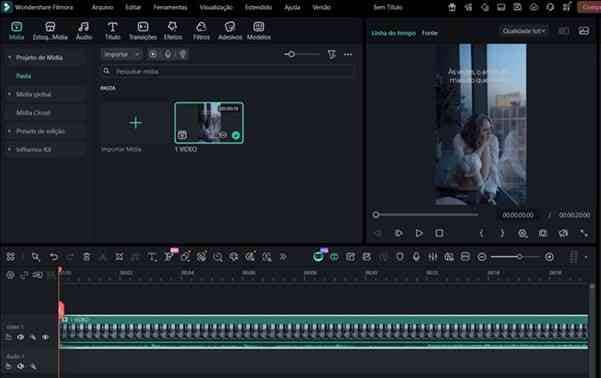Image resolution: width=601 pixels, height=378 pixels.
Task: Switch to Linha do tempo preview tab
Action: click(394, 33)
